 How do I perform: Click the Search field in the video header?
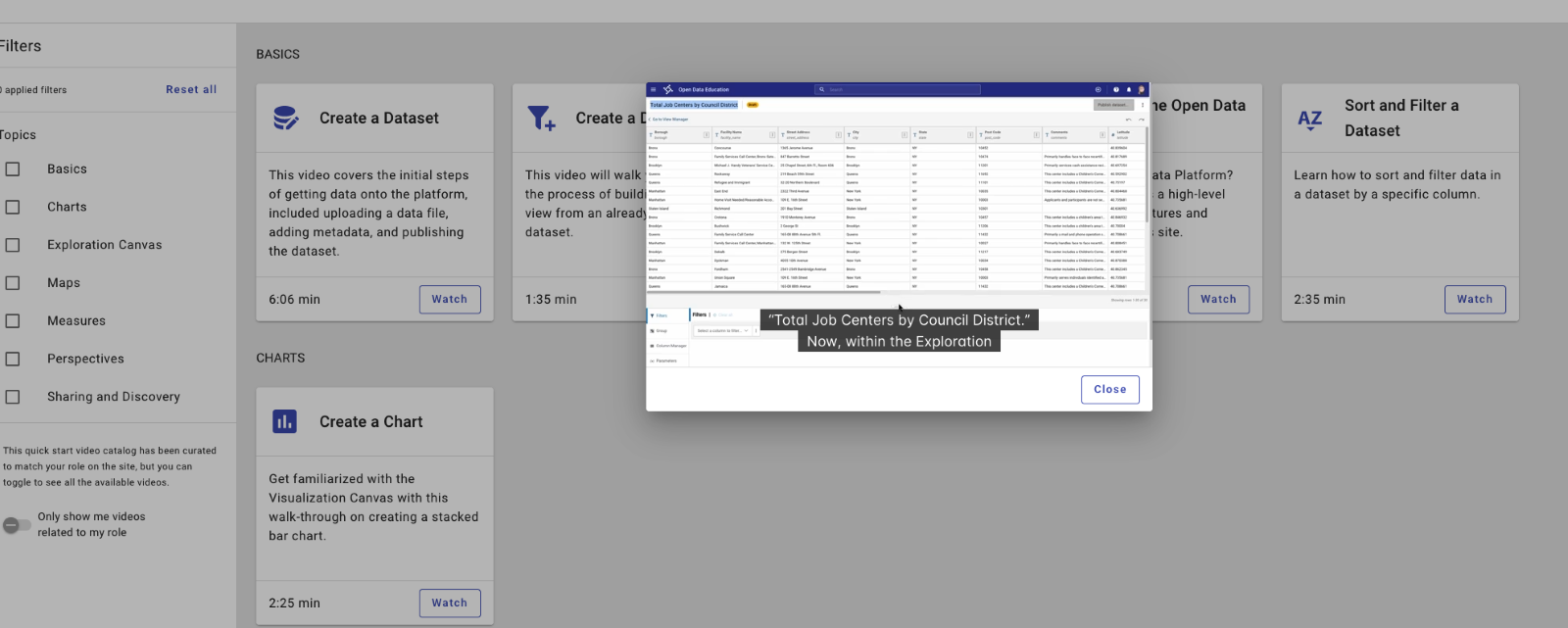(898, 89)
